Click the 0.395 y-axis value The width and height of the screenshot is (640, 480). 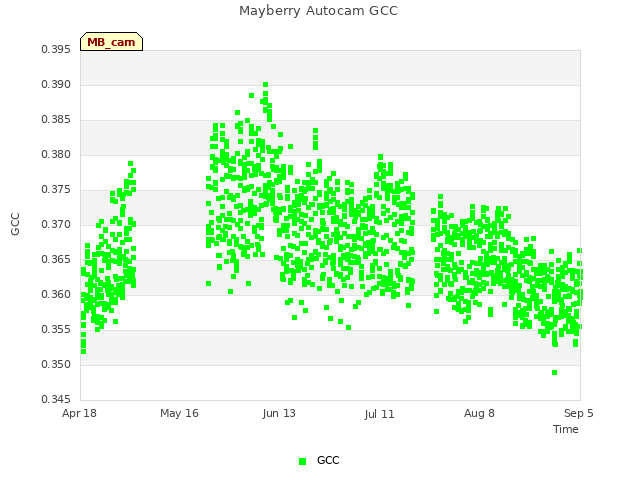coord(56,49)
